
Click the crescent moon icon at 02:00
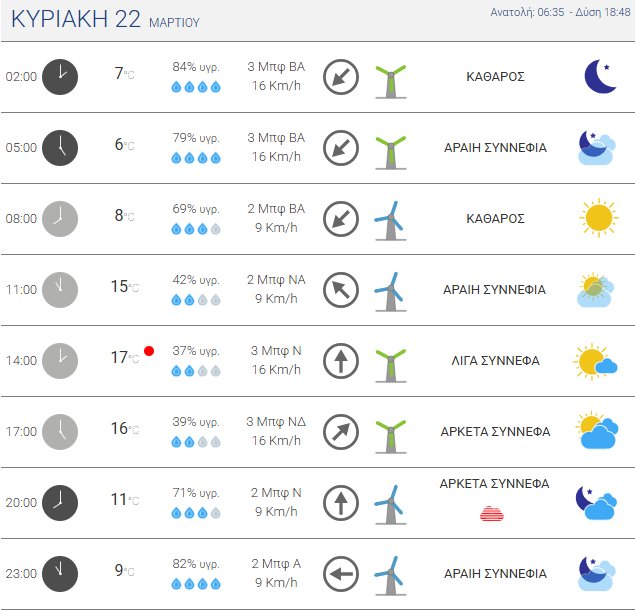tap(599, 76)
